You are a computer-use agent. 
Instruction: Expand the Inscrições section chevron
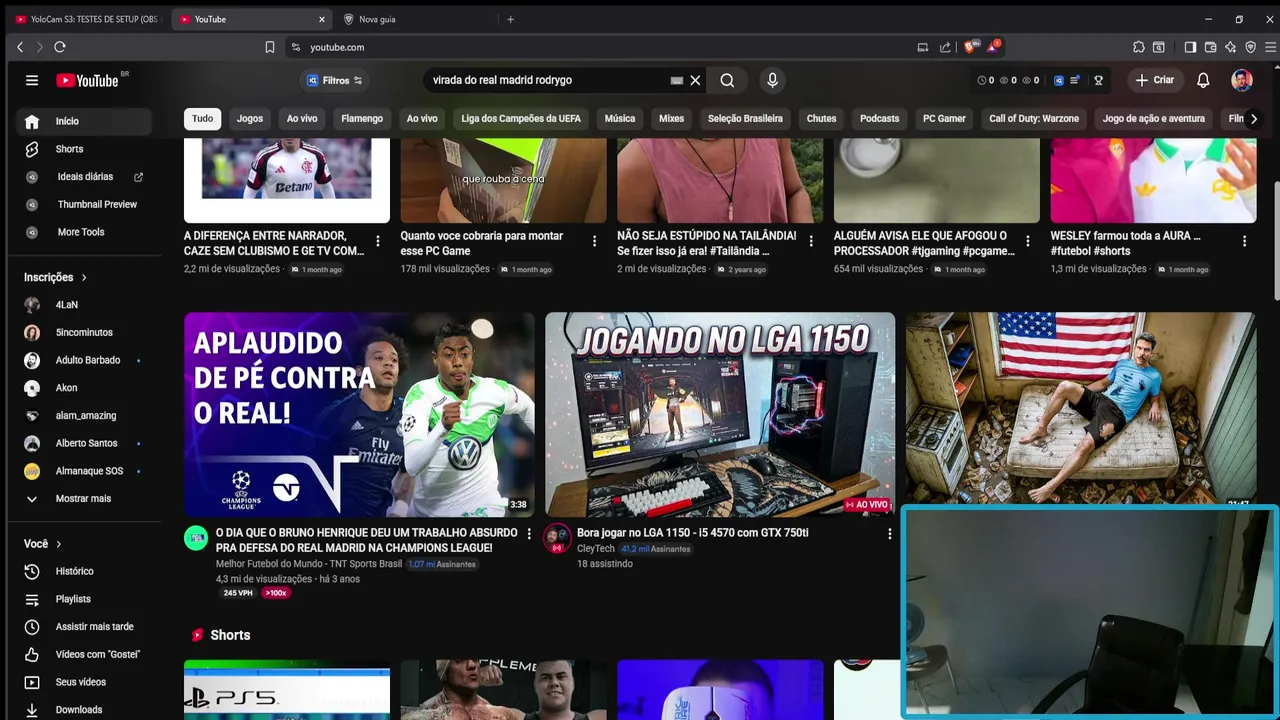[84, 277]
